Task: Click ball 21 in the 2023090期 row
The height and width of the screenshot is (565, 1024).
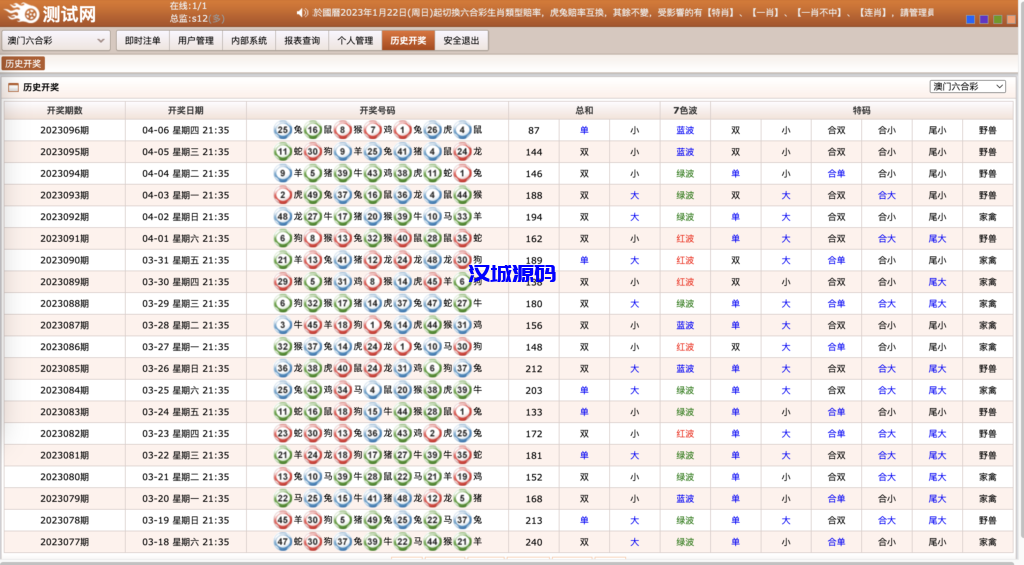Action: click(282, 260)
